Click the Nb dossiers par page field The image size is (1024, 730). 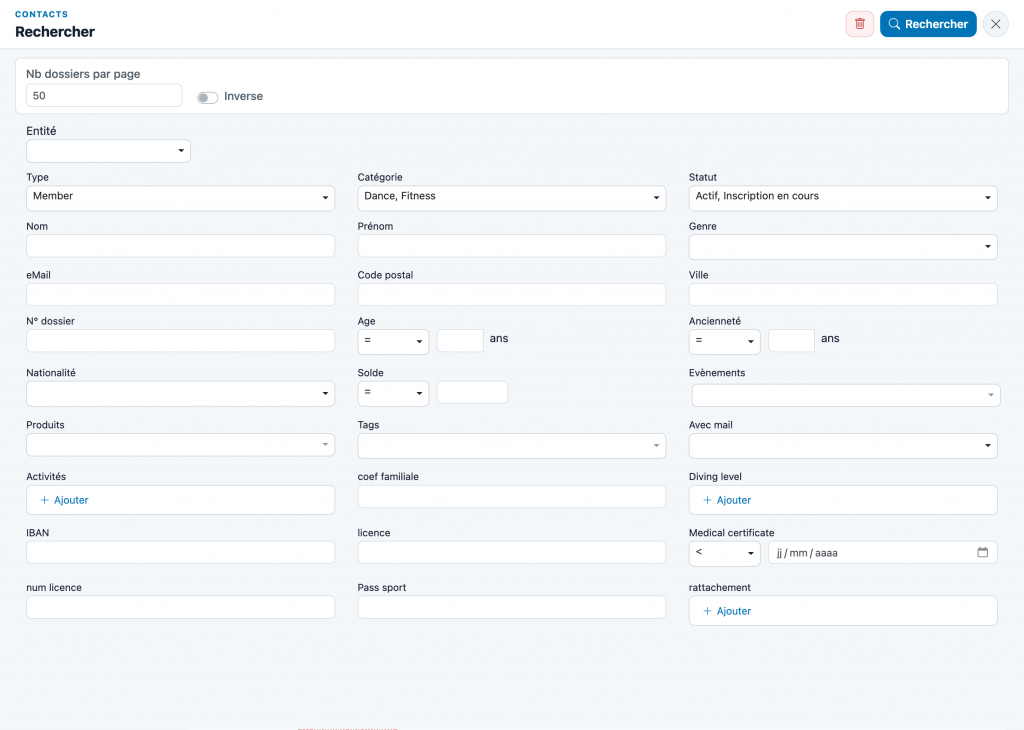coord(104,95)
